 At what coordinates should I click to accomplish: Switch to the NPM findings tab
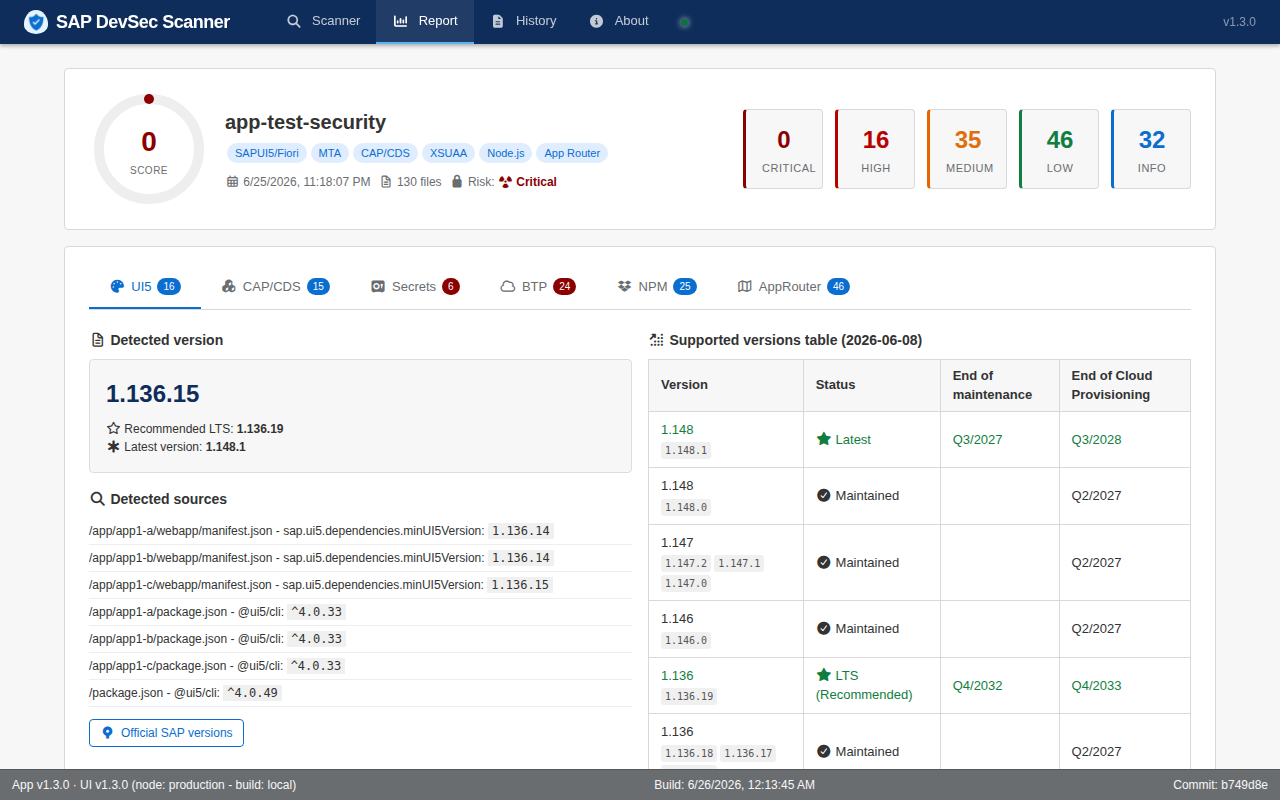pos(657,287)
